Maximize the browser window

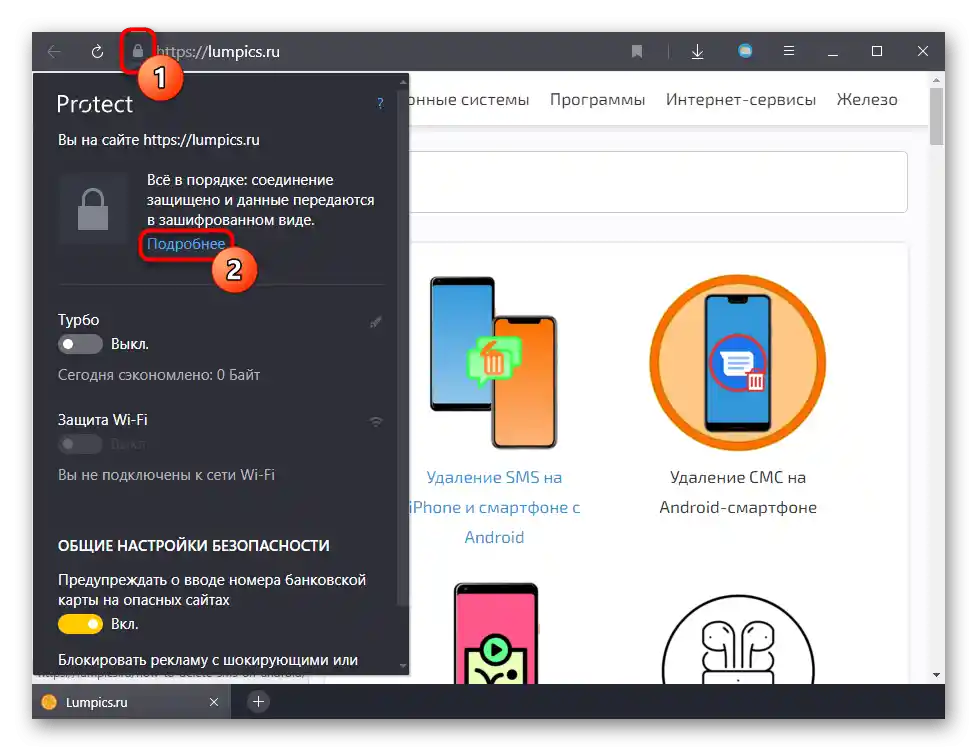click(x=877, y=51)
